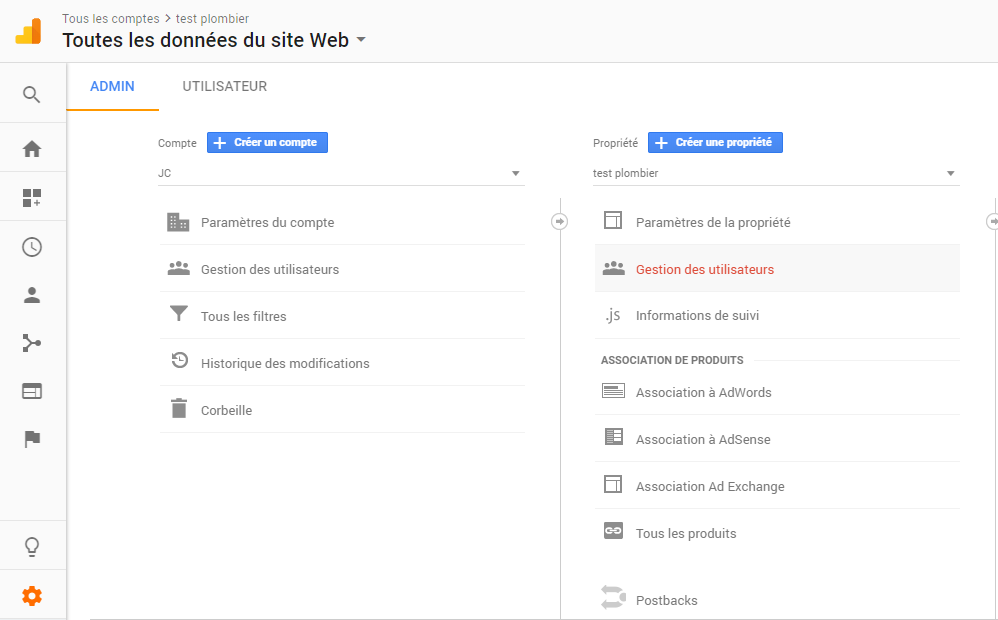Click the Discover lightbulb icon
This screenshot has height=620, width=998.
[x=32, y=547]
